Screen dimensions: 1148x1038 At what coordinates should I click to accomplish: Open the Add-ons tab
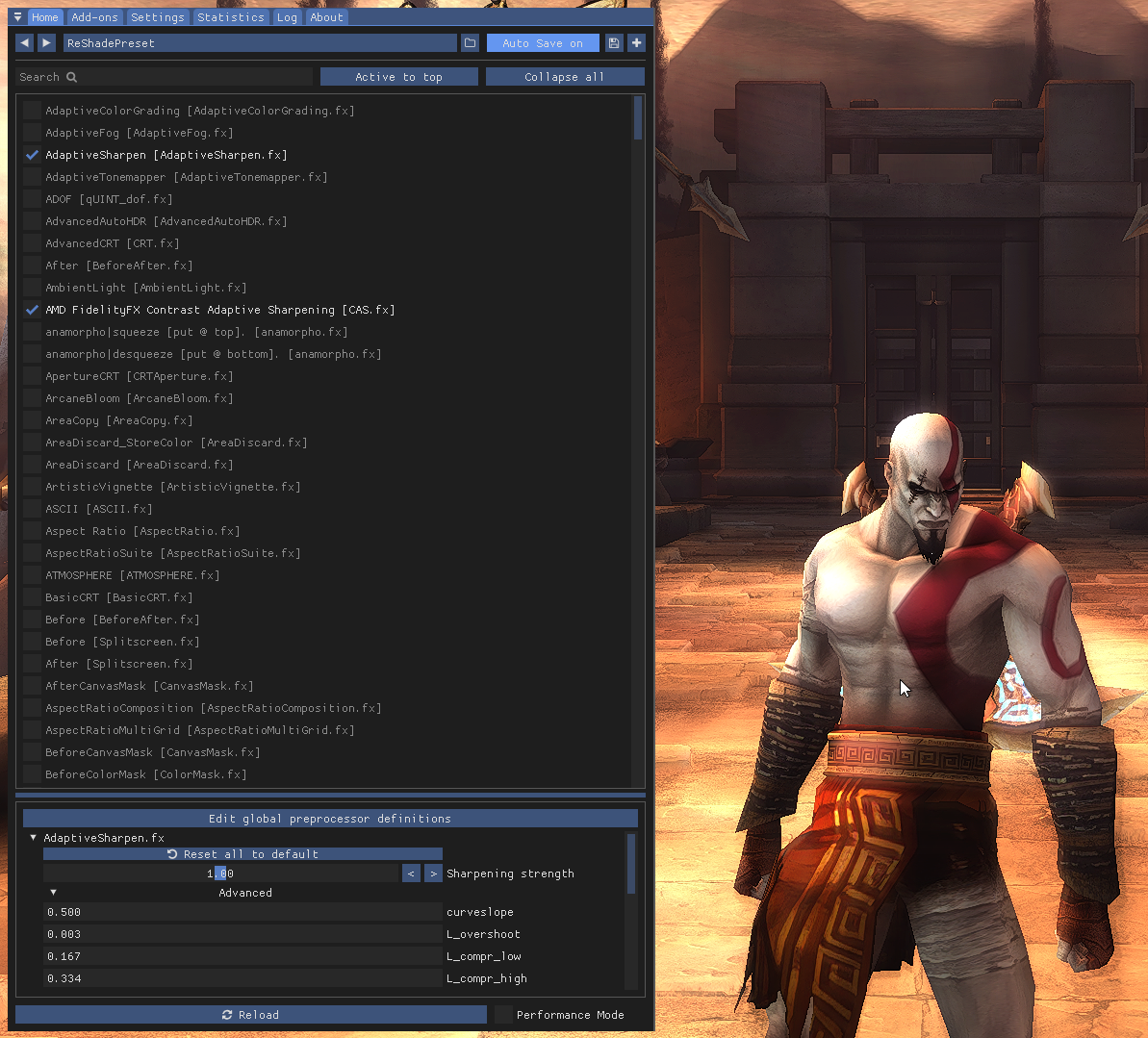coord(94,17)
